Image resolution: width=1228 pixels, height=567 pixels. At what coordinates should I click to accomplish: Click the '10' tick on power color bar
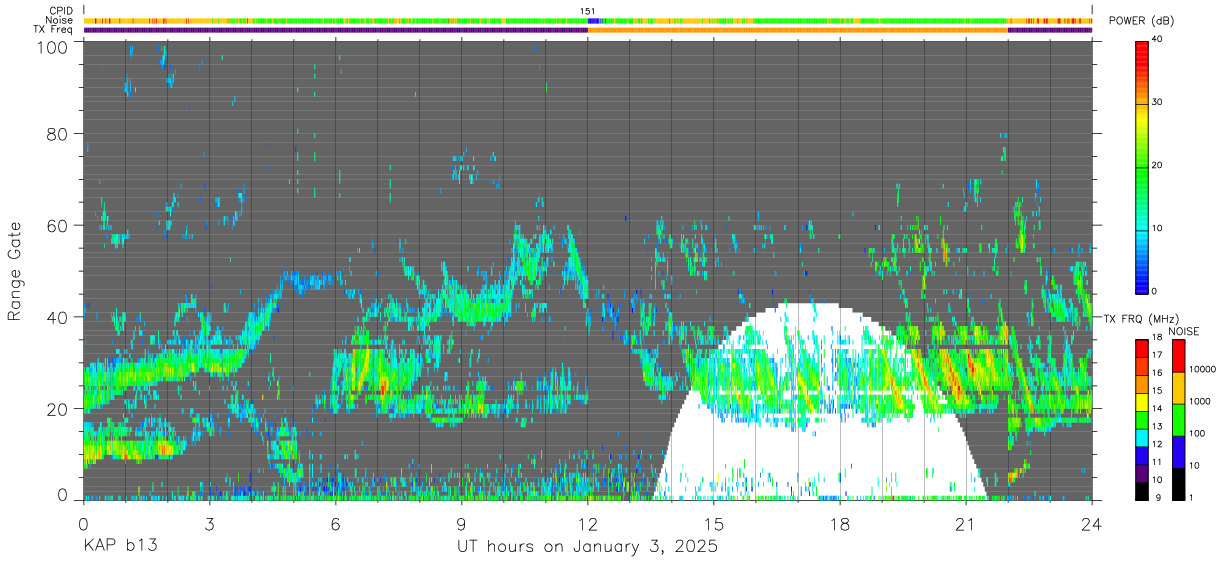tap(1158, 229)
